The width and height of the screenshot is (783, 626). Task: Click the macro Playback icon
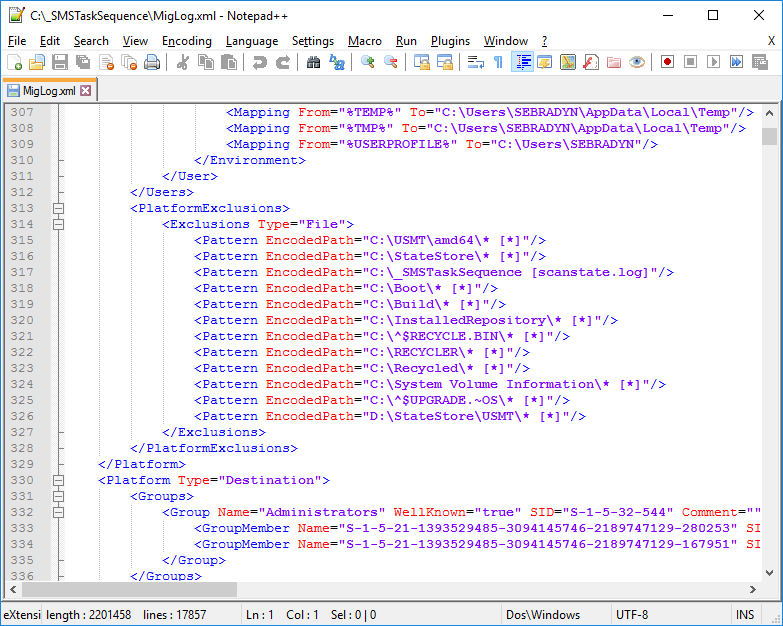click(714, 62)
